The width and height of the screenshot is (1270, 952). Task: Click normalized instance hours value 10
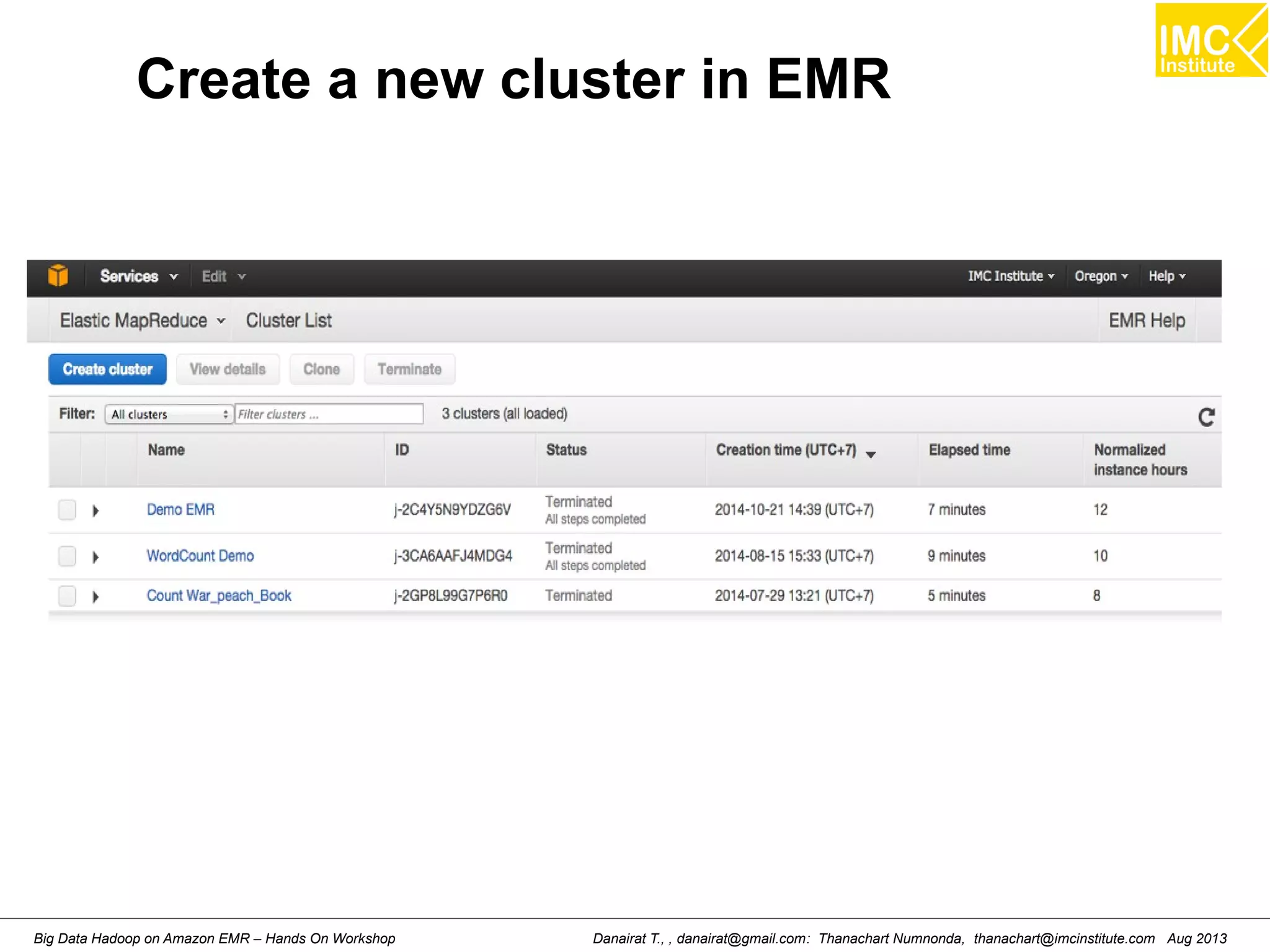[x=1100, y=556]
